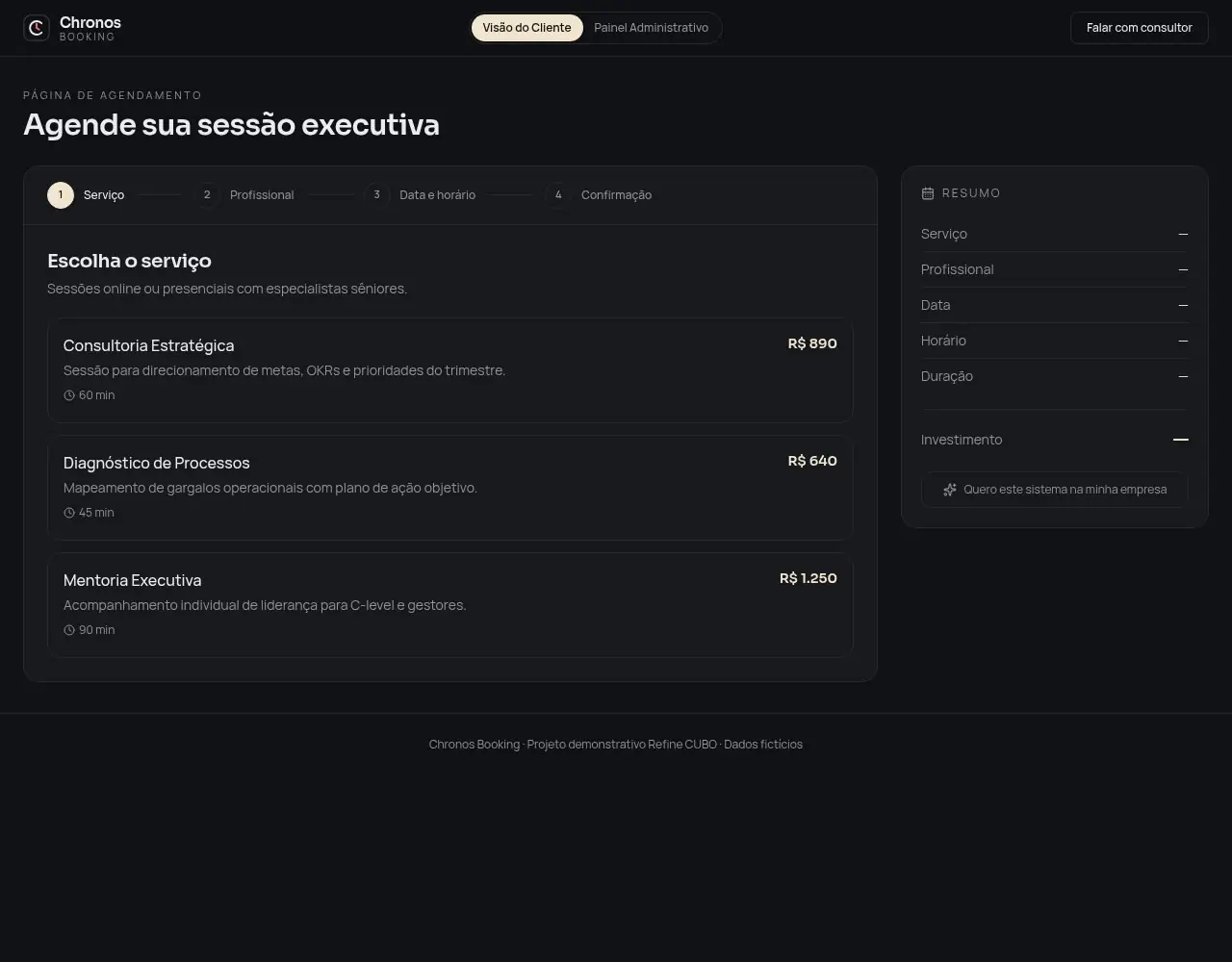Click Quero este sistema na minha empresa
The image size is (1232, 962).
(1055, 490)
